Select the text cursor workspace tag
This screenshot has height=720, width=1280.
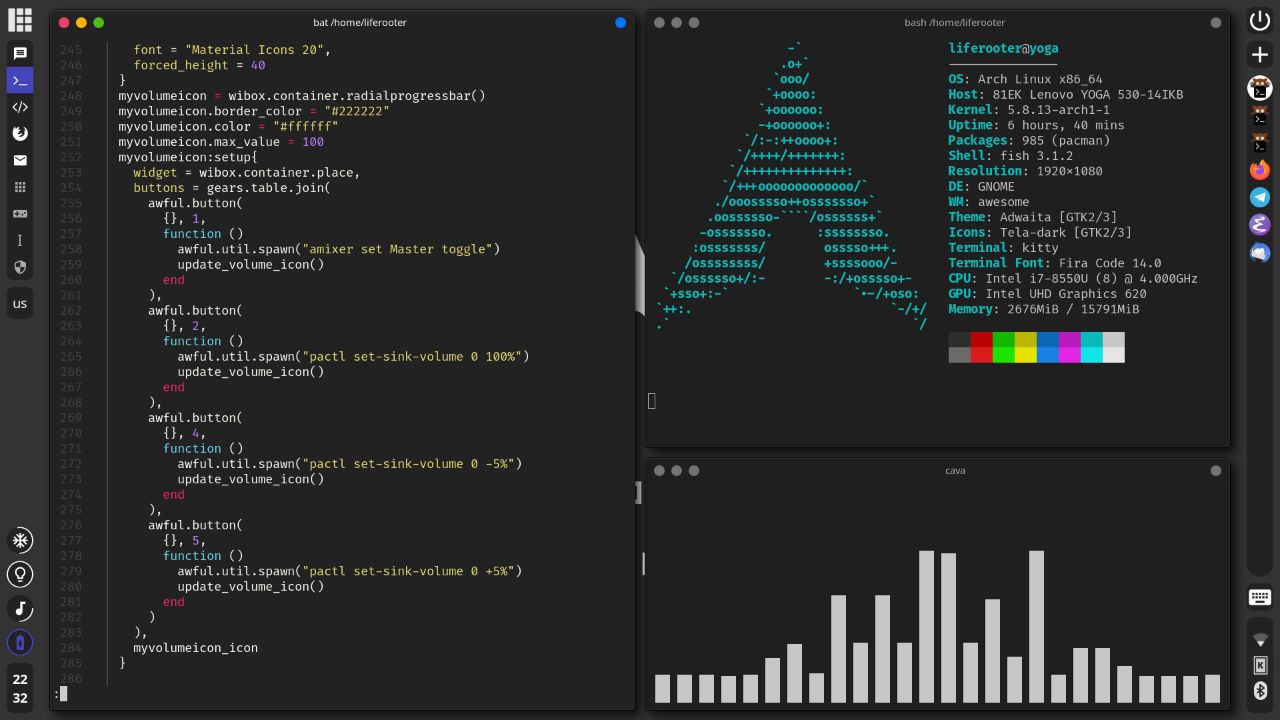20,240
